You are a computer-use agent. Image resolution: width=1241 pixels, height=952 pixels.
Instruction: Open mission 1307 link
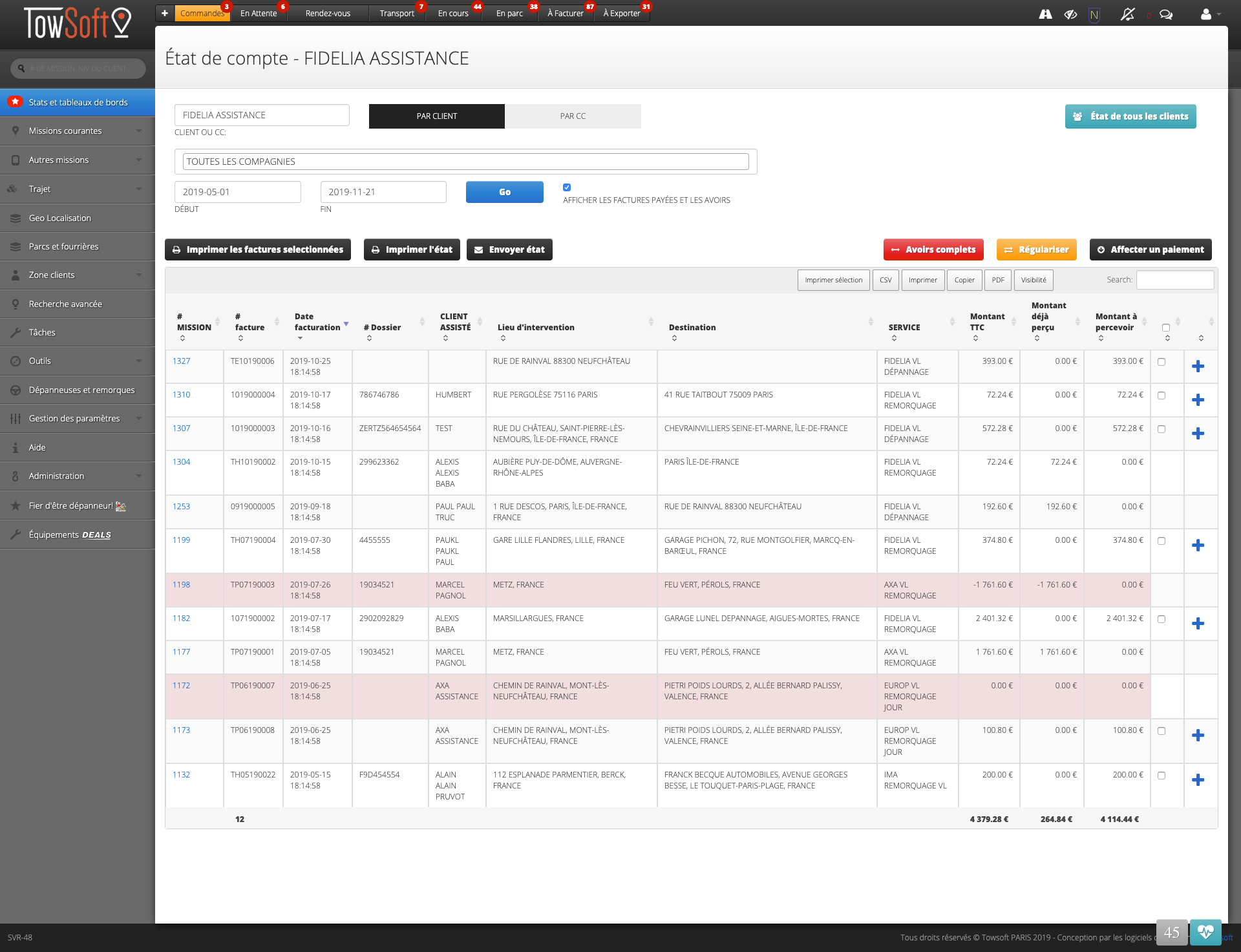(181, 428)
